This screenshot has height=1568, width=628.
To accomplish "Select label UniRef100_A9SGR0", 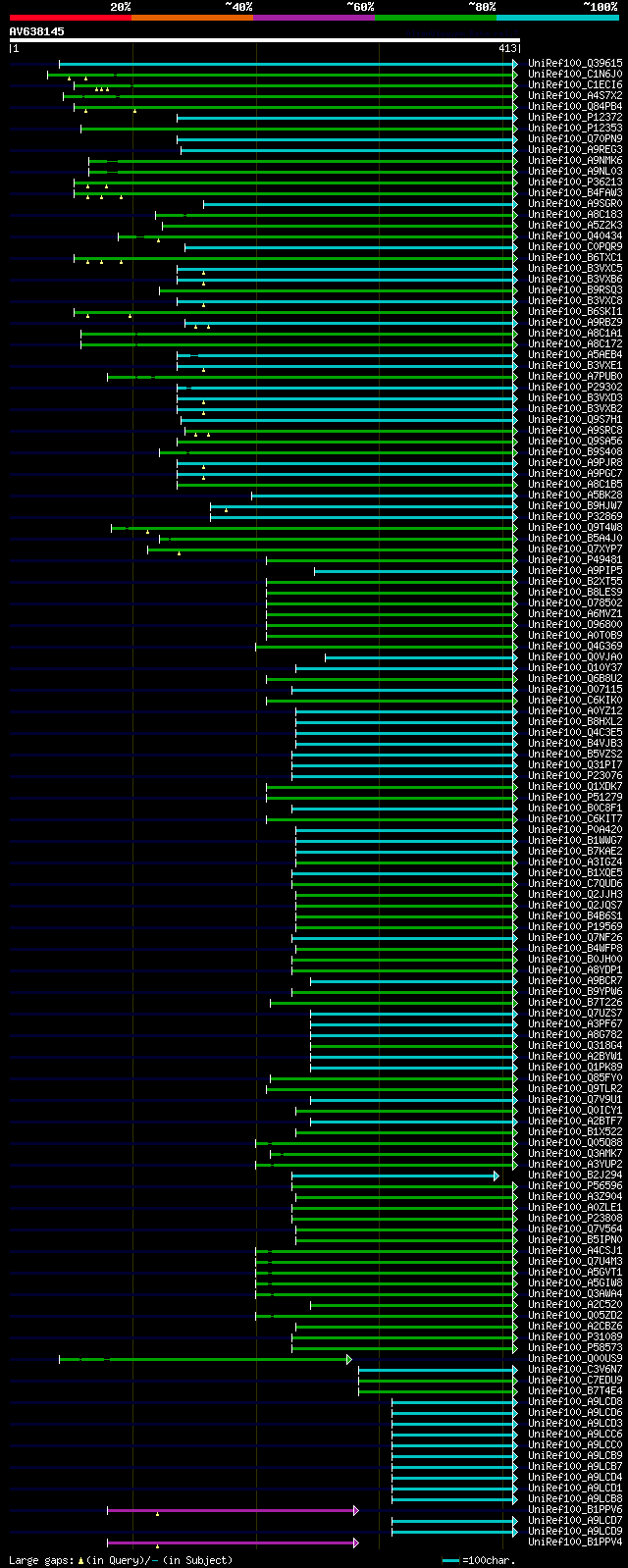I will 575,203.
